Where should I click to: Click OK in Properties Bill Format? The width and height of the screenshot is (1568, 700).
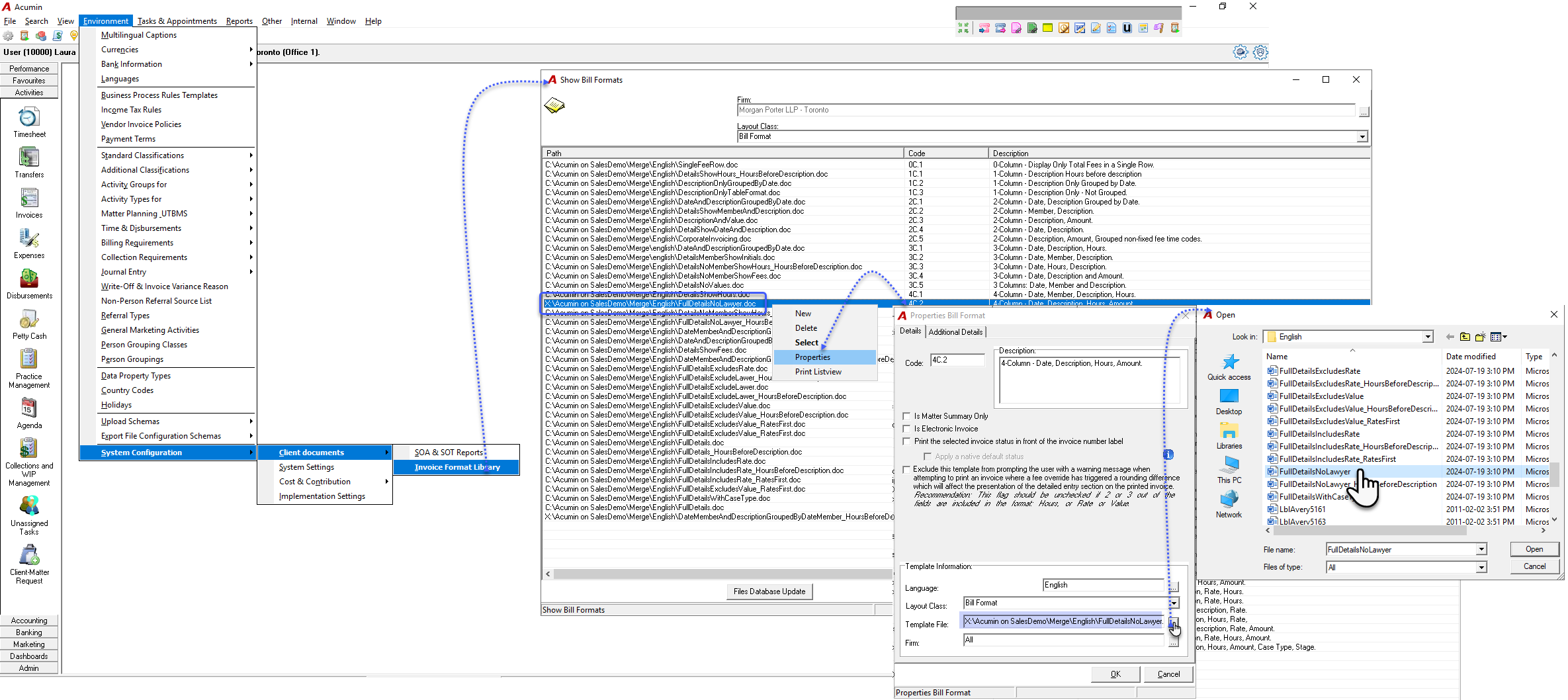1115,674
